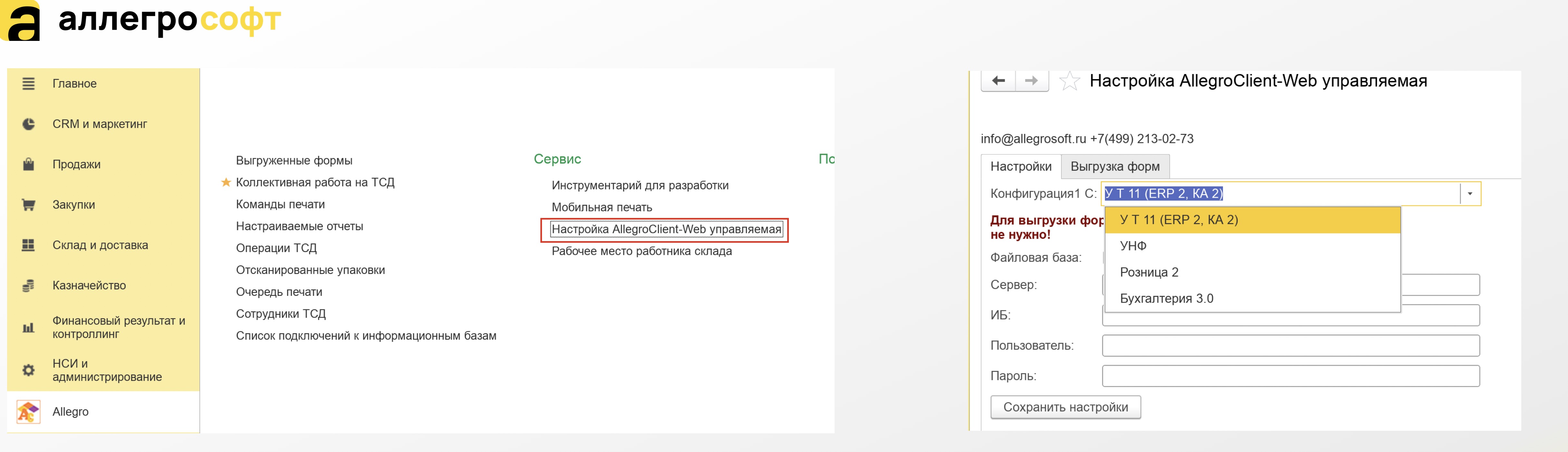Screen dimensions: 1568x452
Task: Click the Пароль input field
Action: [1291, 376]
